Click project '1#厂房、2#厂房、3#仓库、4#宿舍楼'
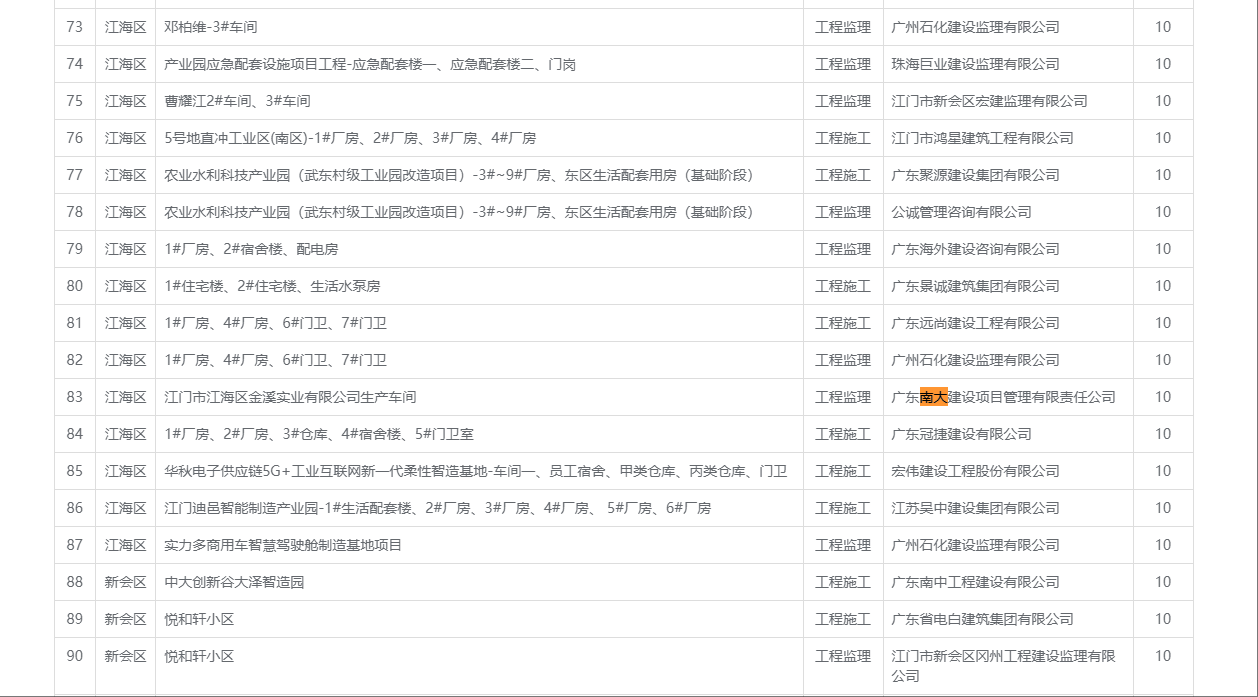The height and width of the screenshot is (697, 1258). [319, 434]
